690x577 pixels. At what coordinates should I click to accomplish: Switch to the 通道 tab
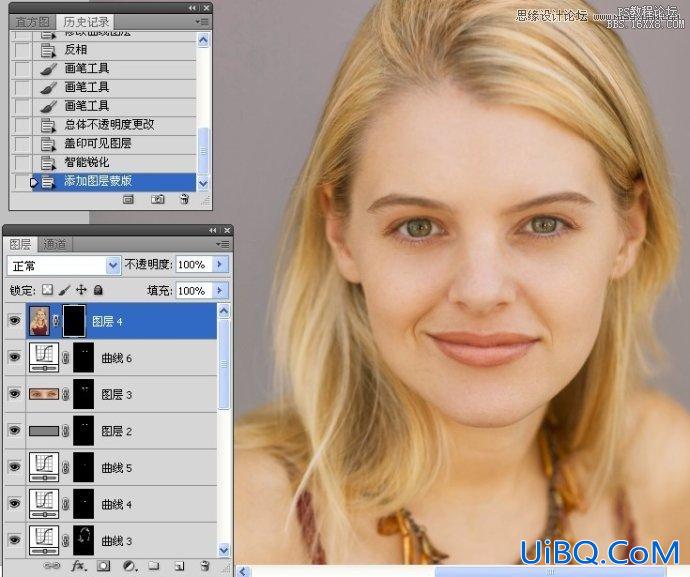pyautogui.click(x=55, y=244)
